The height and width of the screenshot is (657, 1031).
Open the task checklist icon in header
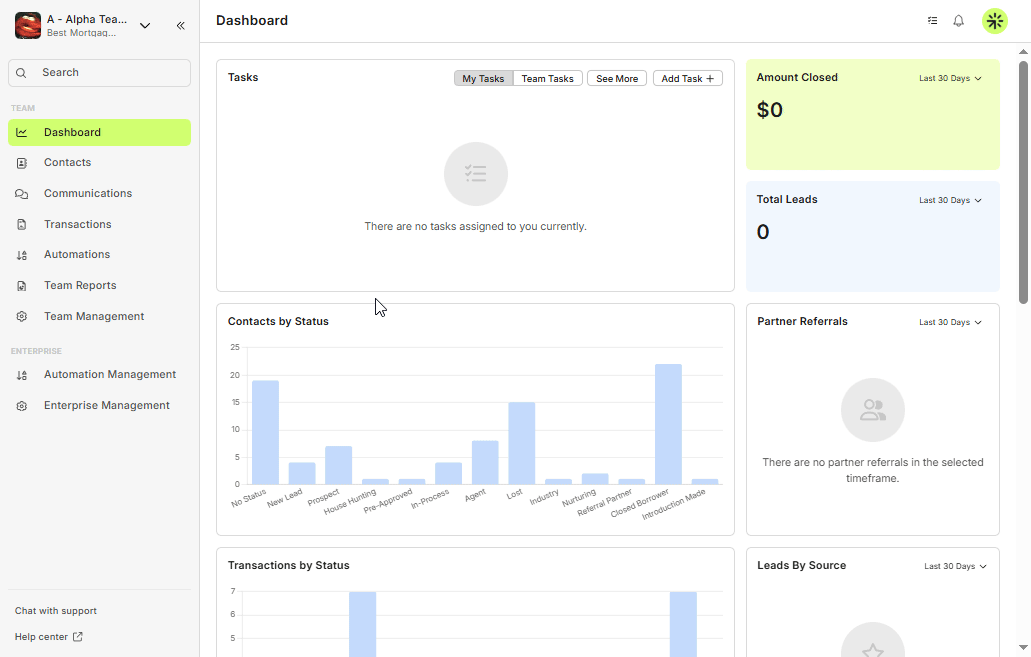pyautogui.click(x=932, y=21)
